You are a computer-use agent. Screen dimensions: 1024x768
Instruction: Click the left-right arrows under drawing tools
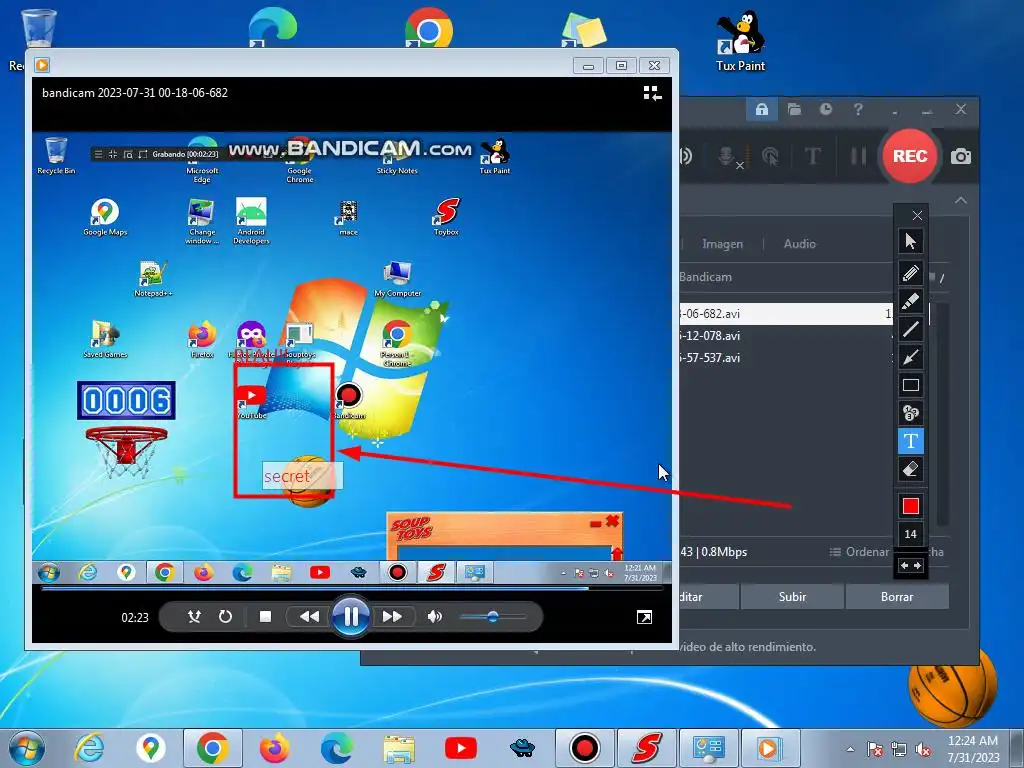tap(910, 566)
